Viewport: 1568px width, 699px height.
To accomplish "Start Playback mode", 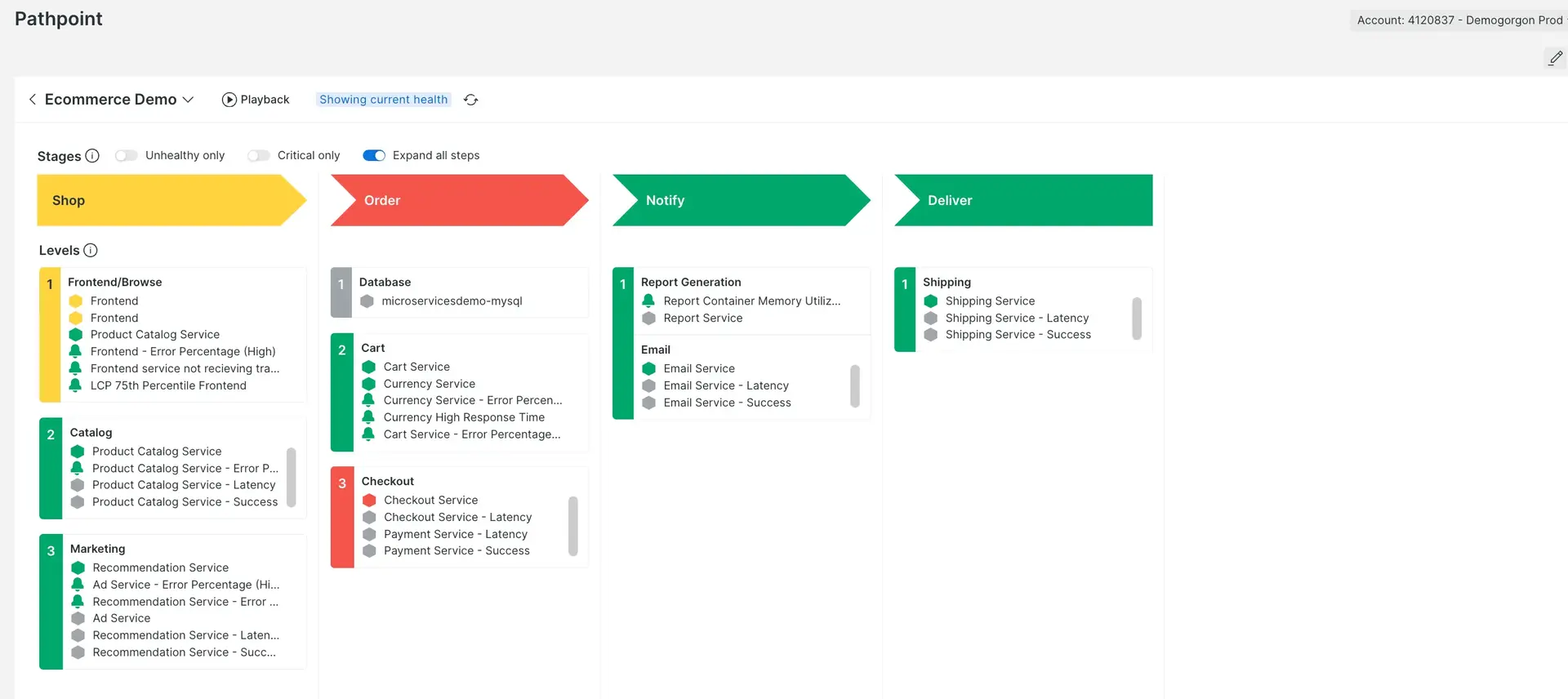I will coord(256,100).
